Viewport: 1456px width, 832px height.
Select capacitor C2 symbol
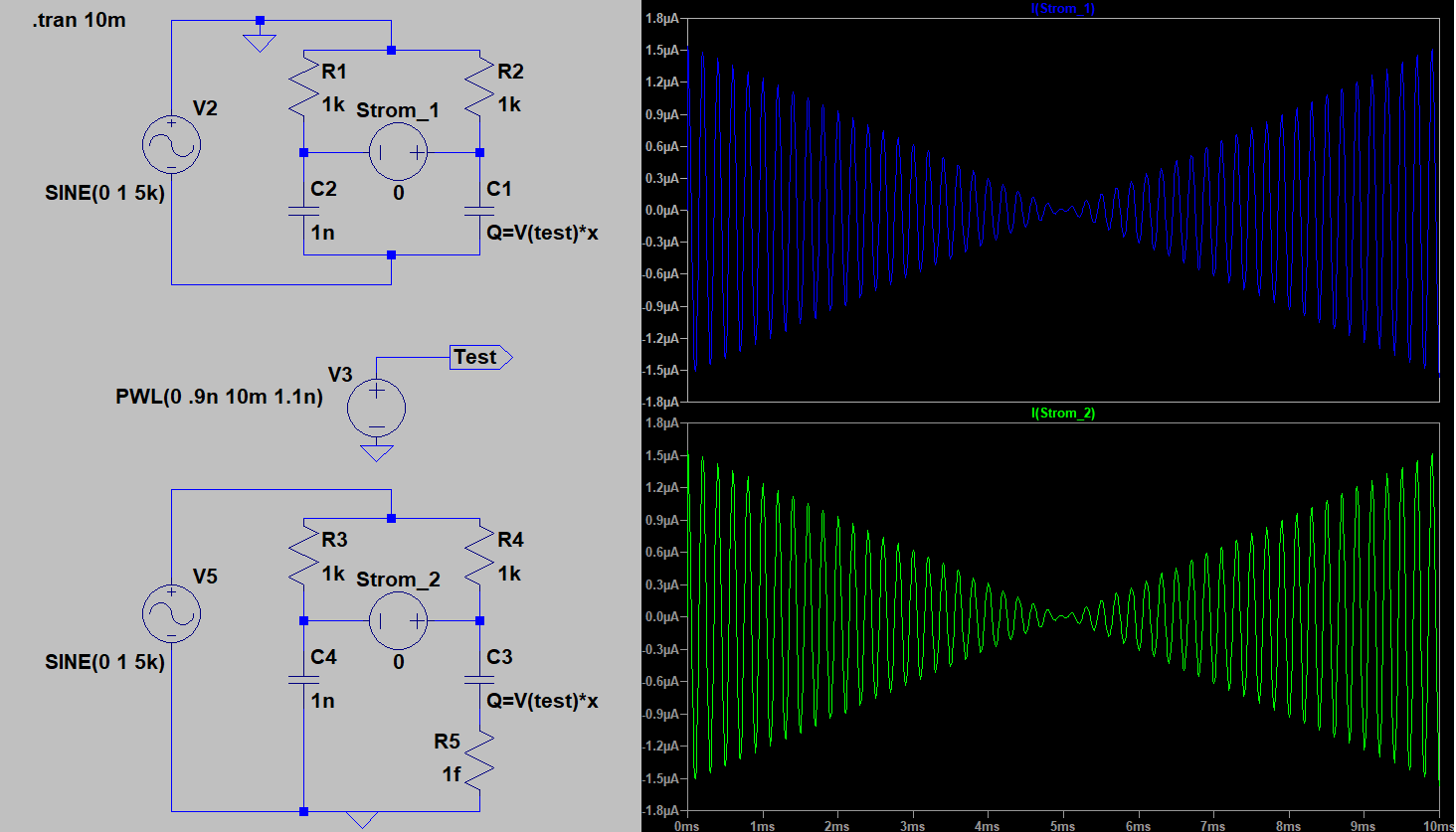point(303,211)
